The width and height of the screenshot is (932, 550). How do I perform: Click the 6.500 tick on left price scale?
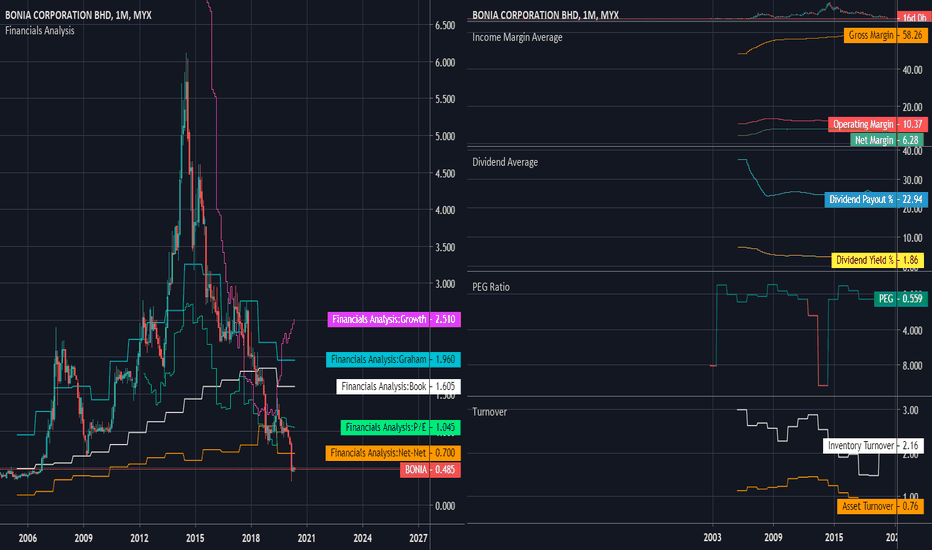tap(445, 26)
